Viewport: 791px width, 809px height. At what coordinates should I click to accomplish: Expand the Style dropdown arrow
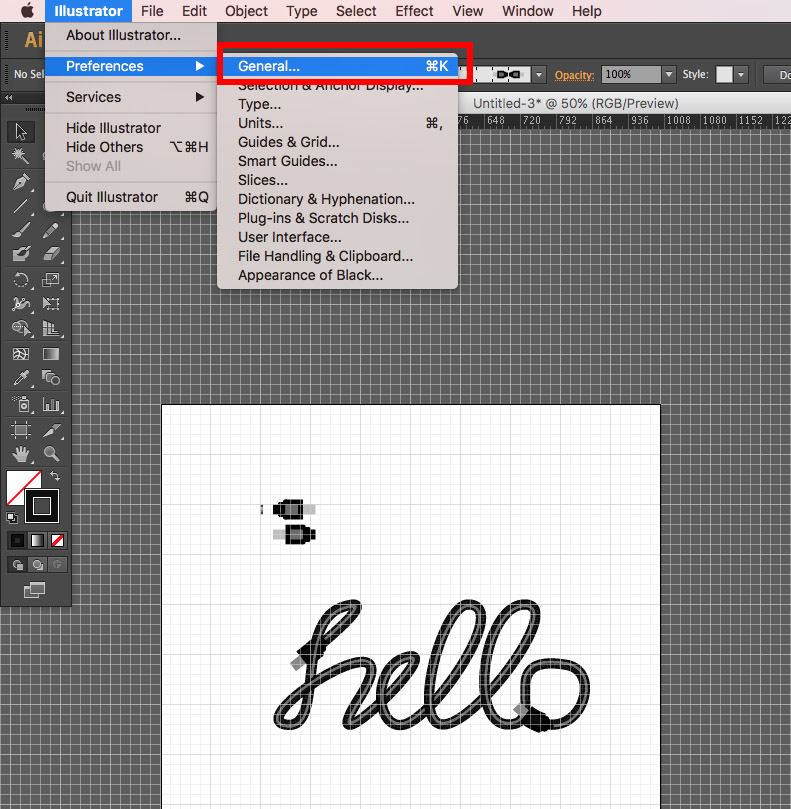click(740, 75)
